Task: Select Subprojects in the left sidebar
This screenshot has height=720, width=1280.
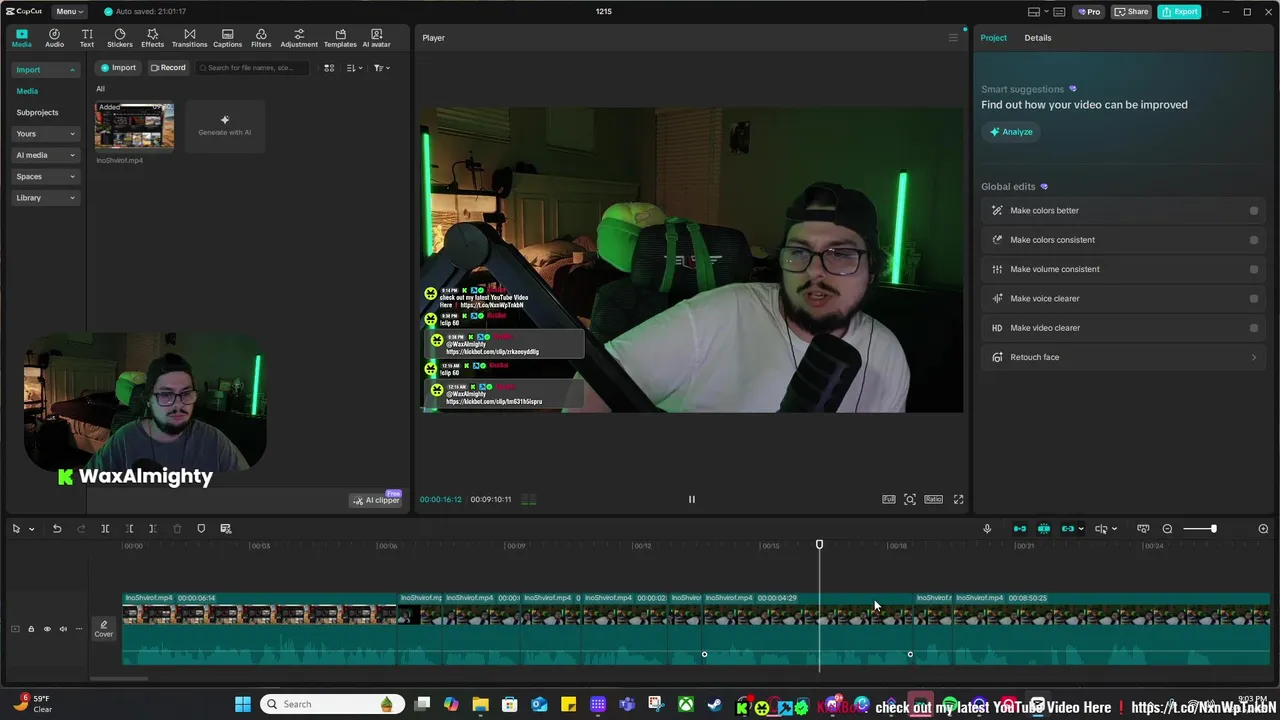Action: click(37, 112)
